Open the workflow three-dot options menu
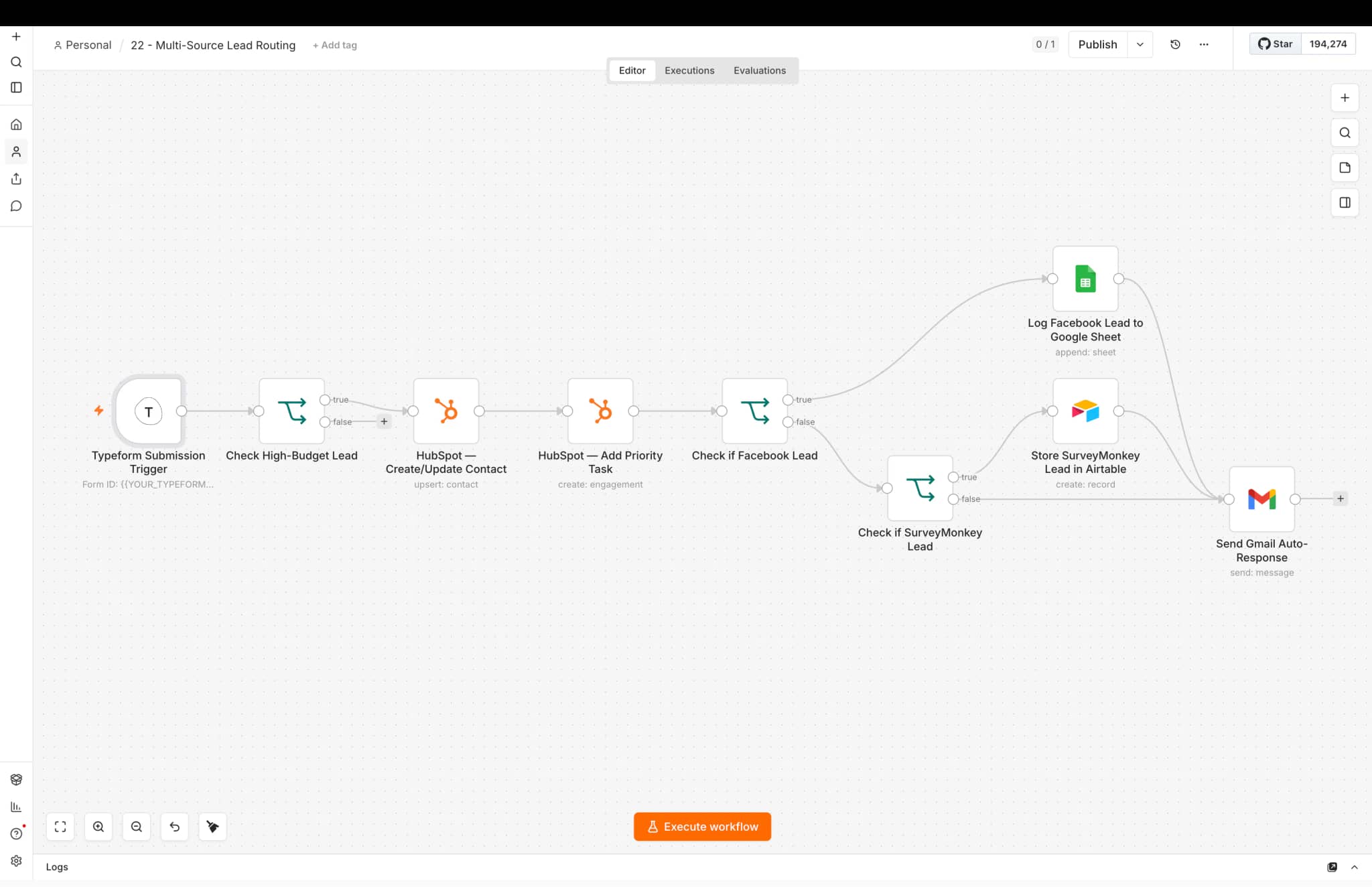The image size is (1372, 887). (1204, 44)
